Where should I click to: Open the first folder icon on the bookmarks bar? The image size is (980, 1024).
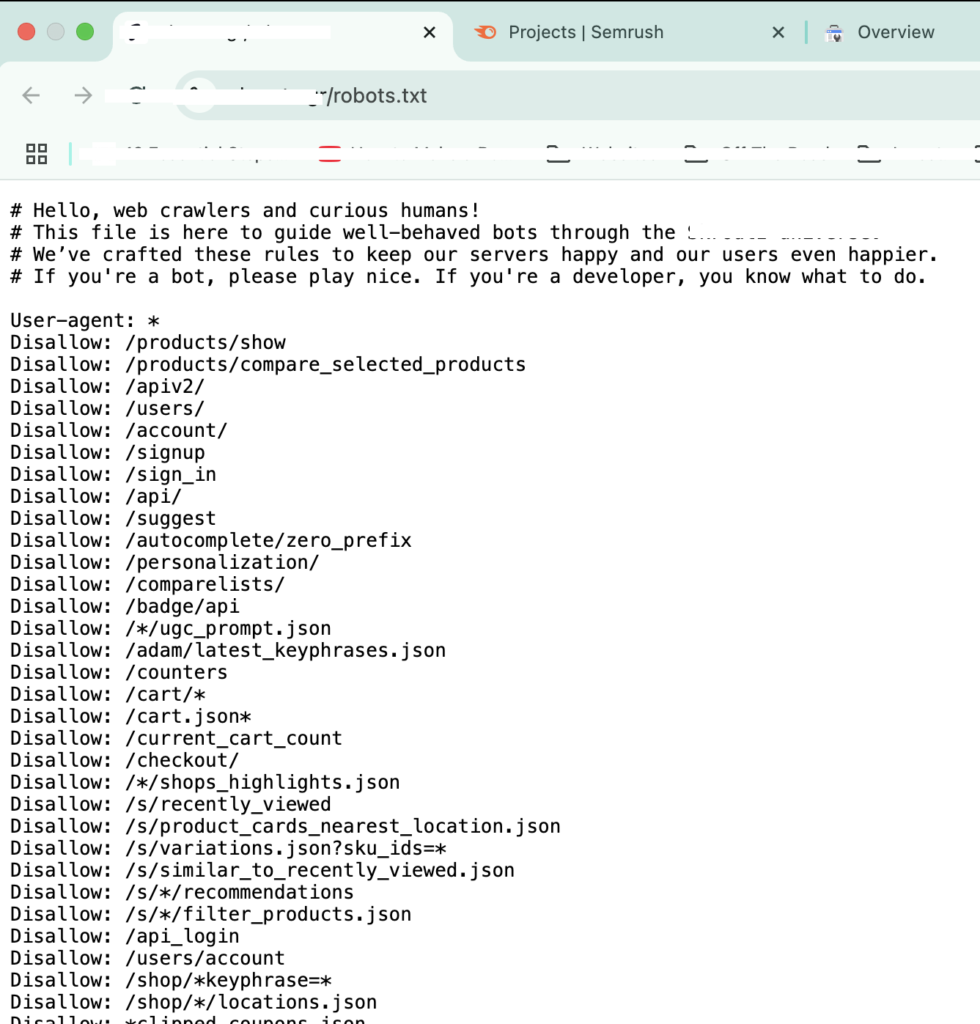click(x=558, y=154)
